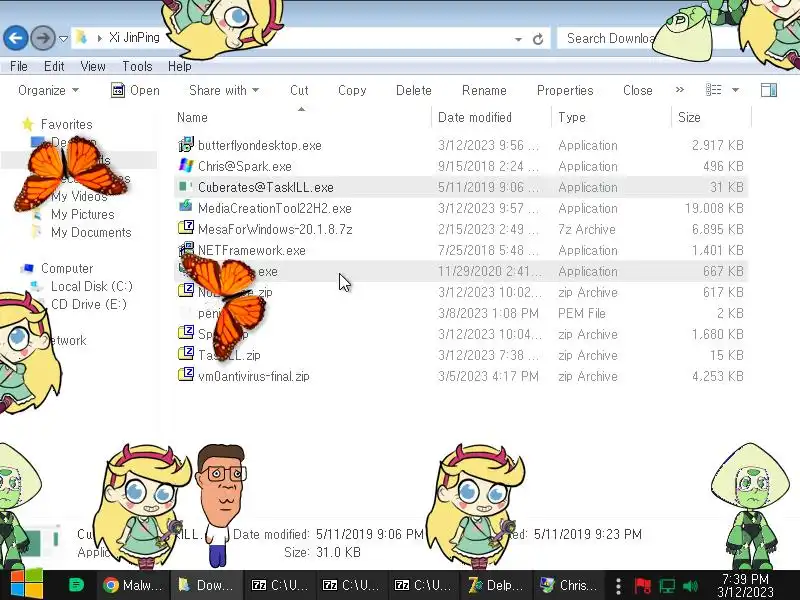Screen dimensions: 800x600
Task: Select the butterflyondesktop.exe icon
Action: coord(186,145)
